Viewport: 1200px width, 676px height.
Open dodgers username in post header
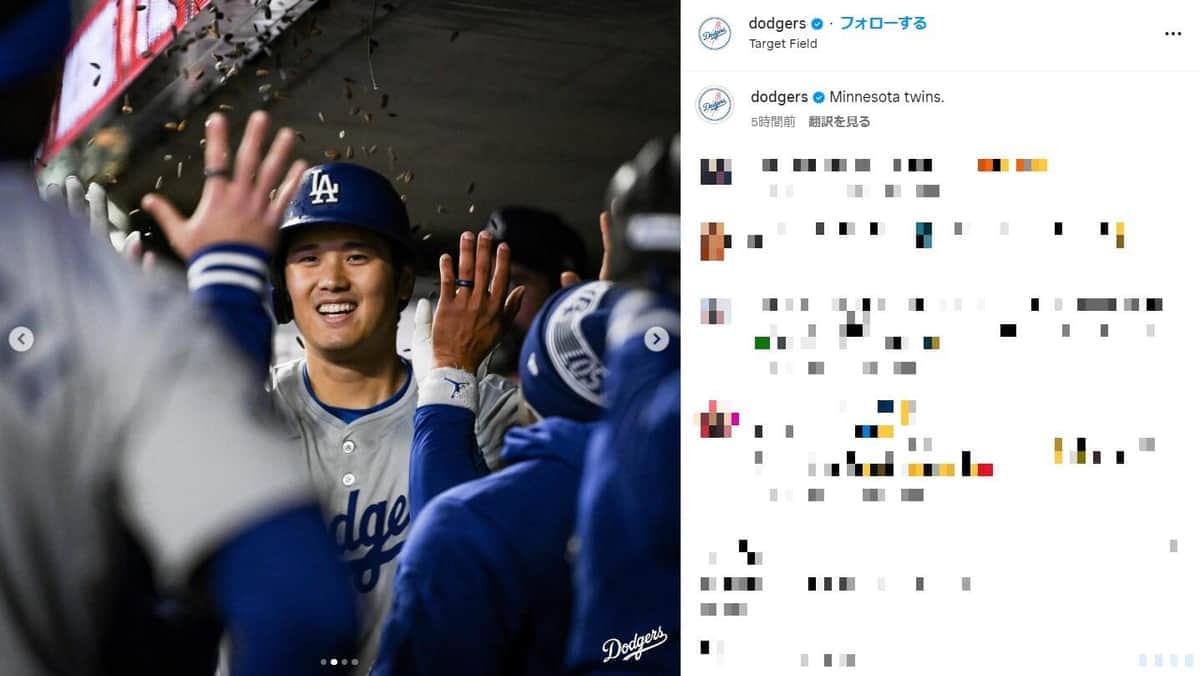pos(778,23)
